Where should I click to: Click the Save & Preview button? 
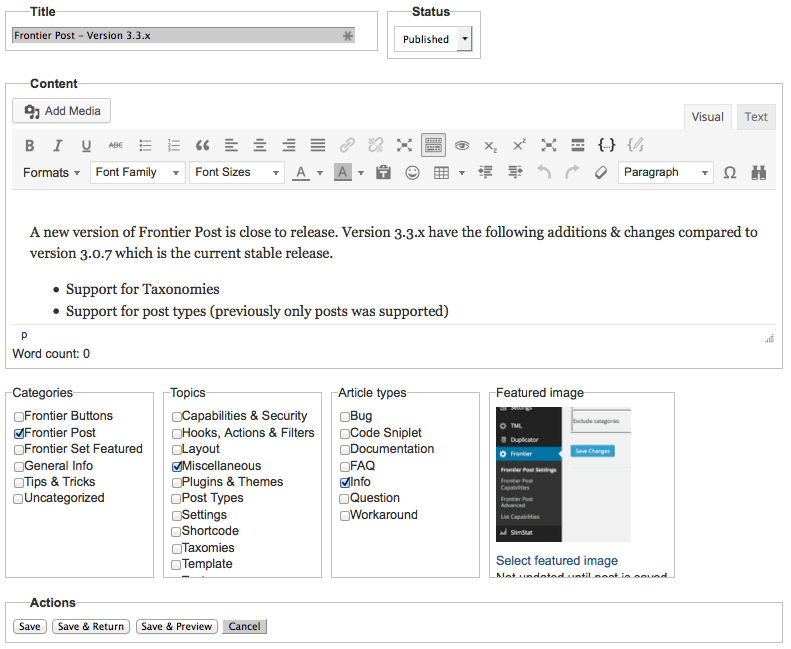pyautogui.click(x=177, y=627)
